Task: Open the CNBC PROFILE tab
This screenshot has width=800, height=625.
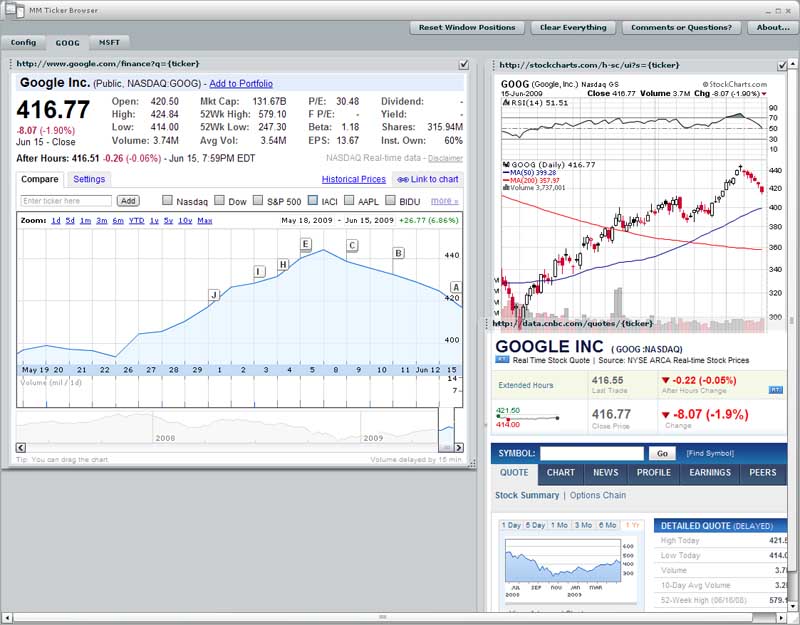Action: point(654,473)
